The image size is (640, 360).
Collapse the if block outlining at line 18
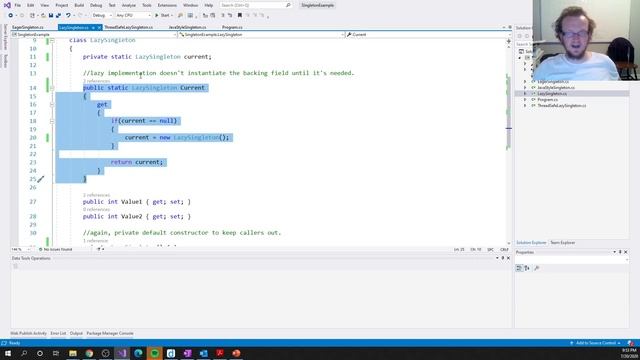(52, 121)
